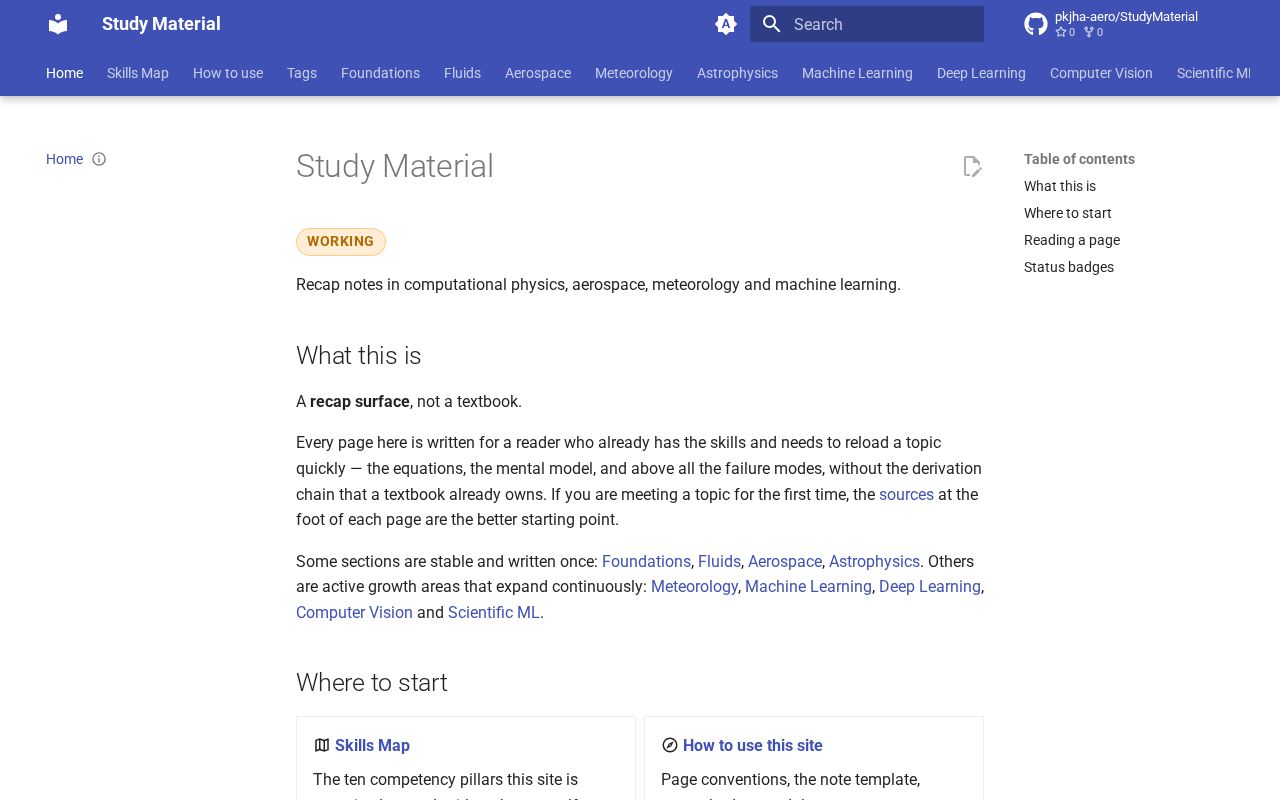Open the Skills Map card title link
The height and width of the screenshot is (800, 1280).
tap(372, 745)
